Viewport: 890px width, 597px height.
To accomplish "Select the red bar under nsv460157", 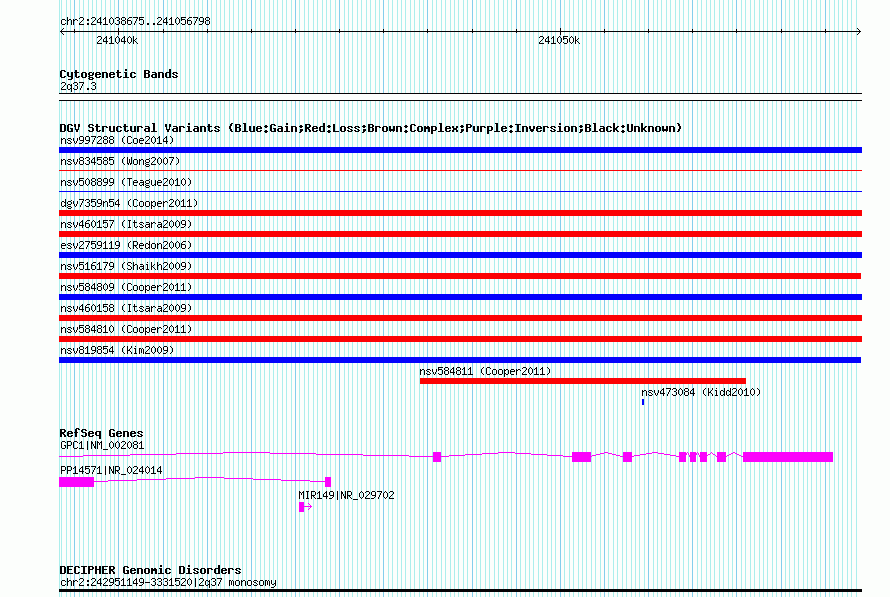I will point(460,234).
